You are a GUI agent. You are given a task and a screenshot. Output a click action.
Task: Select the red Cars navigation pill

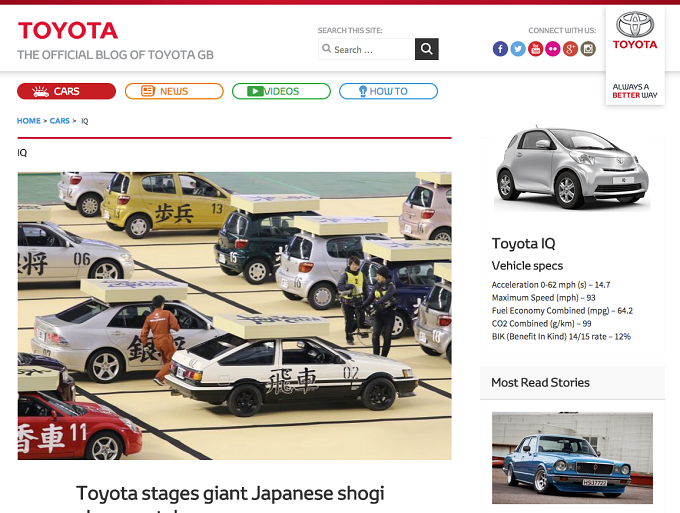[66, 91]
